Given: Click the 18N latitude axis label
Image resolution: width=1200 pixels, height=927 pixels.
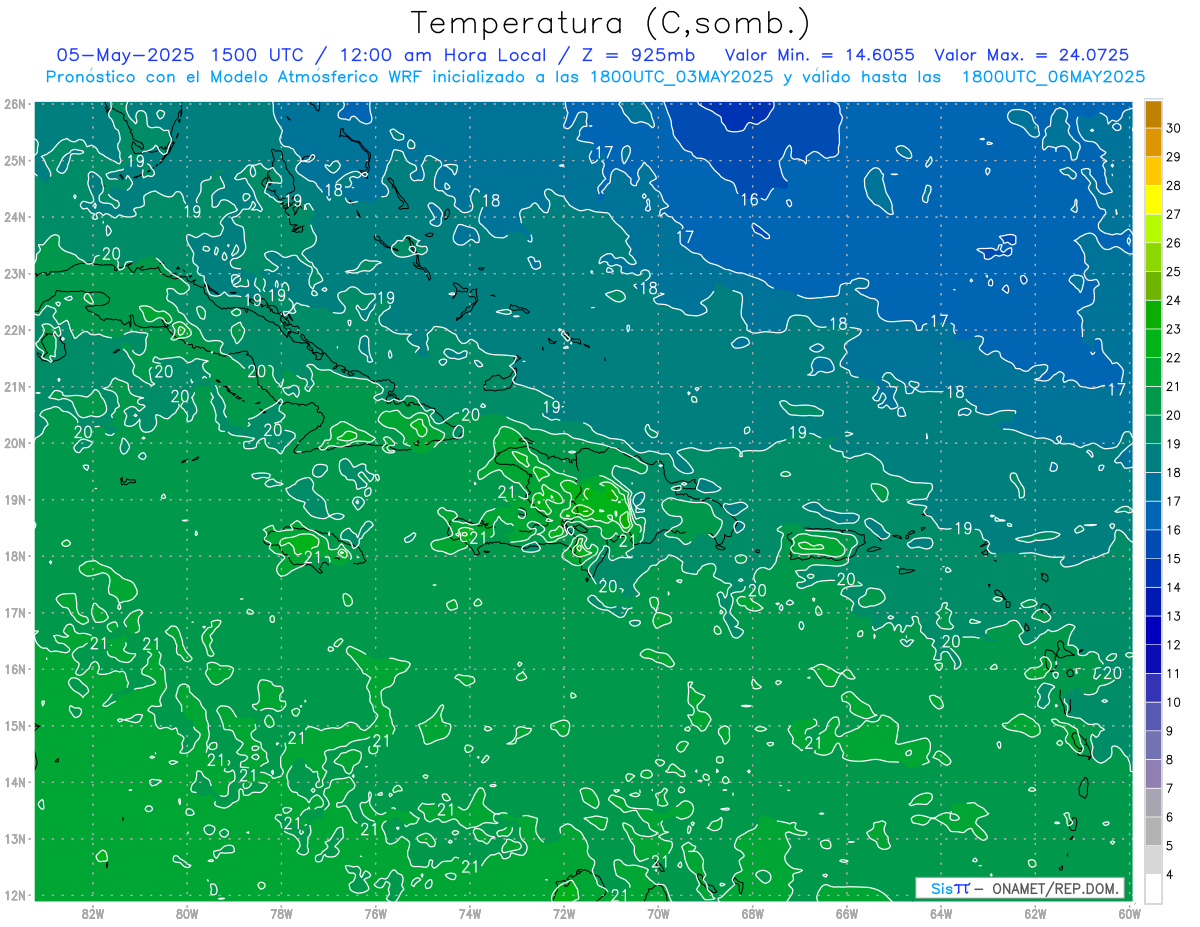Looking at the screenshot, I should [x=16, y=556].
